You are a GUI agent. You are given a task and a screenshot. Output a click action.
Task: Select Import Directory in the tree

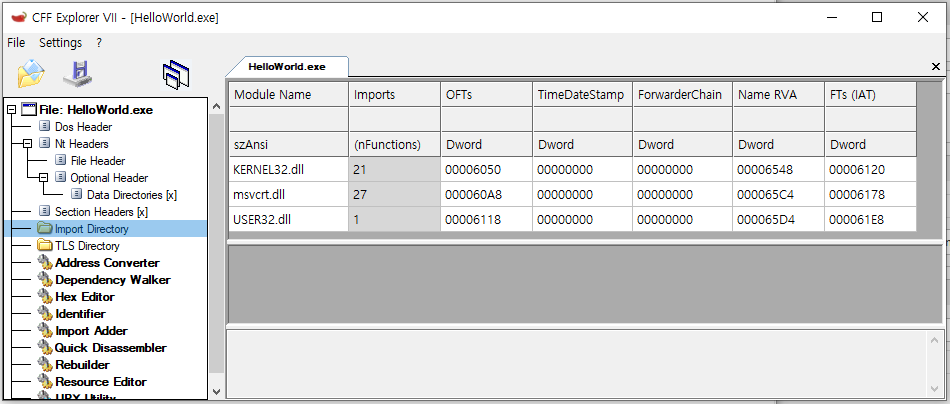coord(91,229)
